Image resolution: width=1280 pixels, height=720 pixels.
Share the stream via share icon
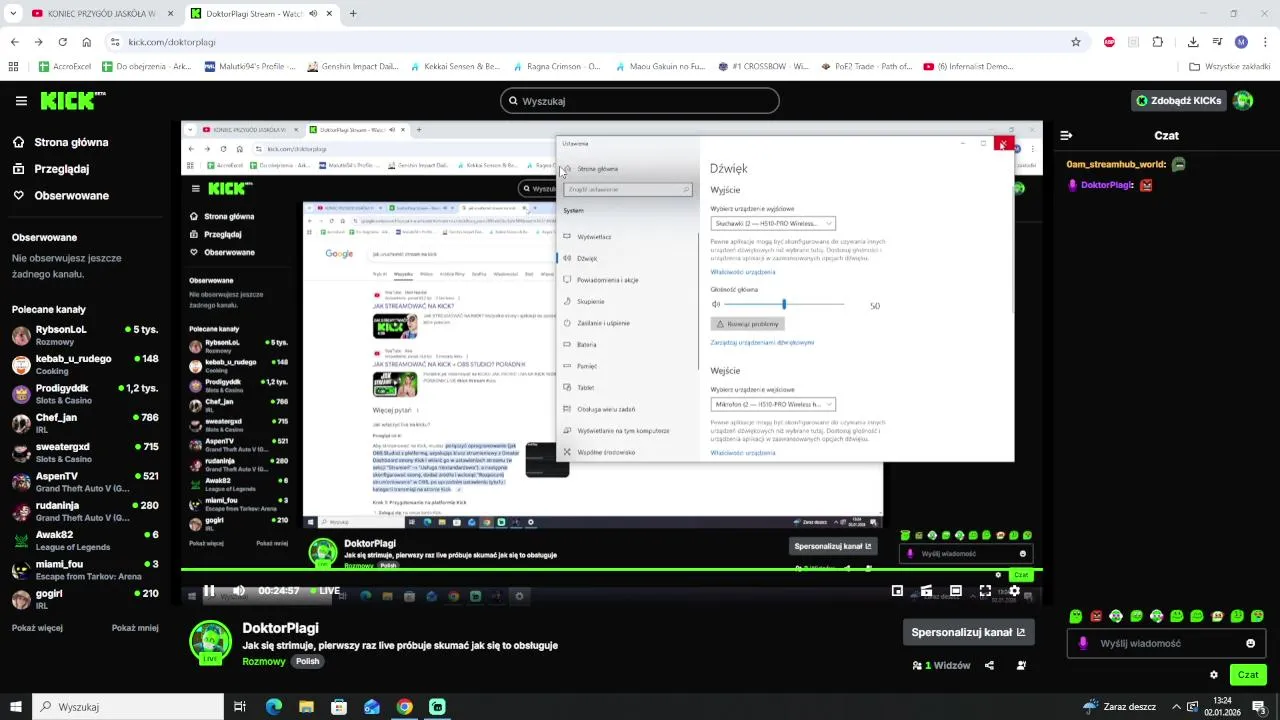989,665
